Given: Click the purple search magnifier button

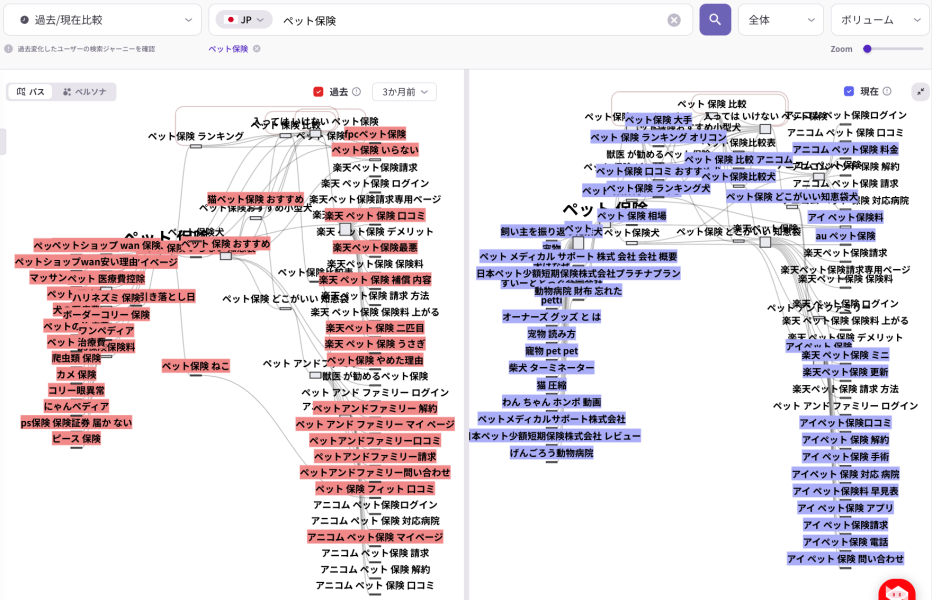Looking at the screenshot, I should (x=715, y=20).
